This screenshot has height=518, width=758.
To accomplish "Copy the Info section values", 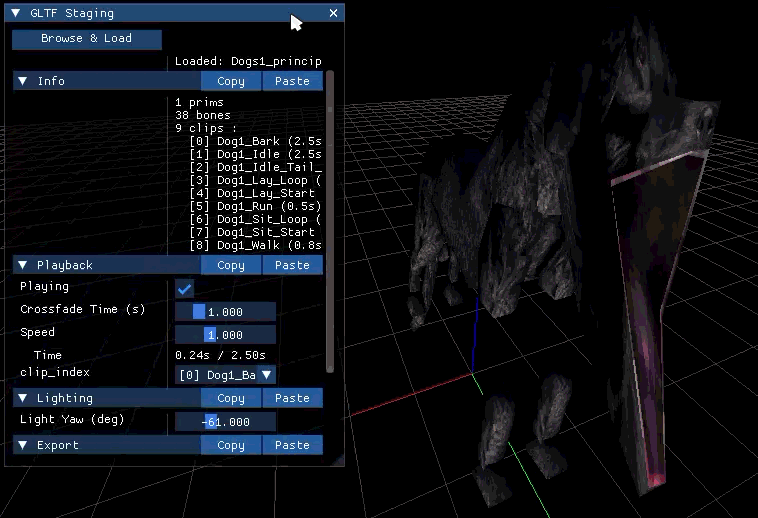I will click(x=231, y=81).
